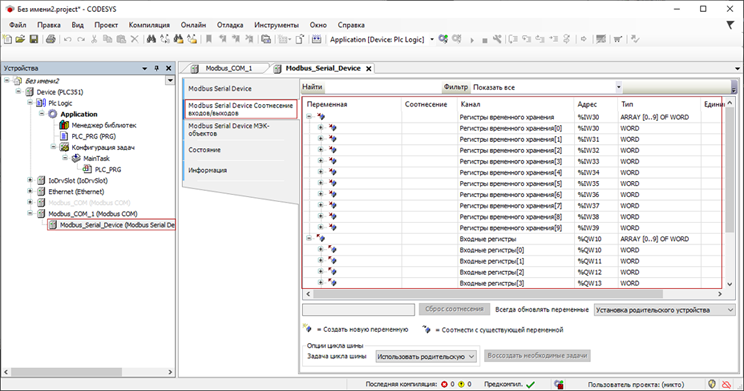Click the Адрес column header
Viewport: 744px width, 391px height.
pos(595,104)
